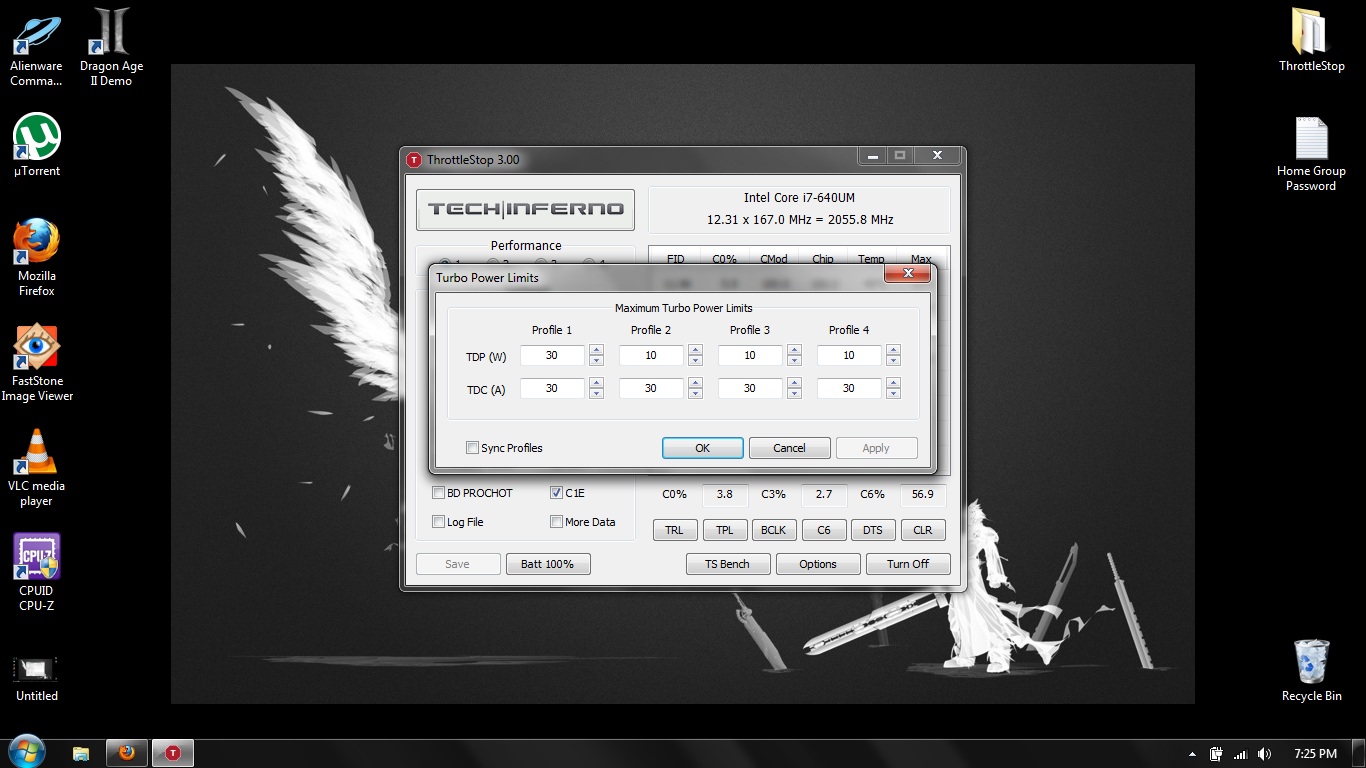This screenshot has height=768, width=1366.
Task: Increase Profile 3 TDC with up arrow
Action: (794, 383)
